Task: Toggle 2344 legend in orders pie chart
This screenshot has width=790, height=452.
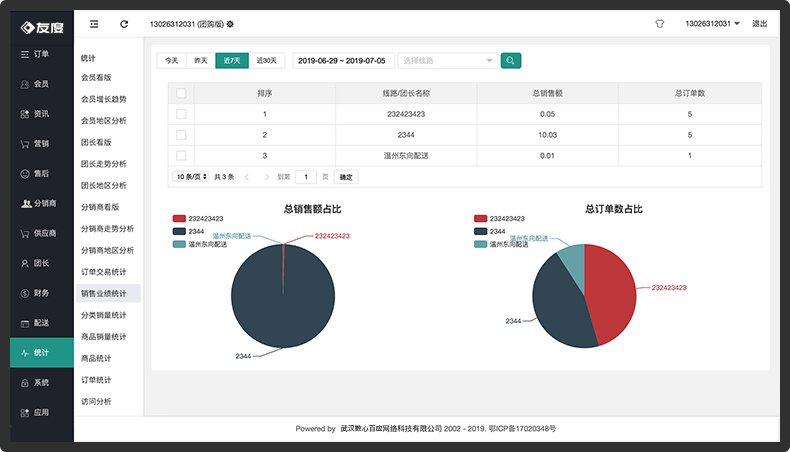Action: pyautogui.click(x=490, y=231)
